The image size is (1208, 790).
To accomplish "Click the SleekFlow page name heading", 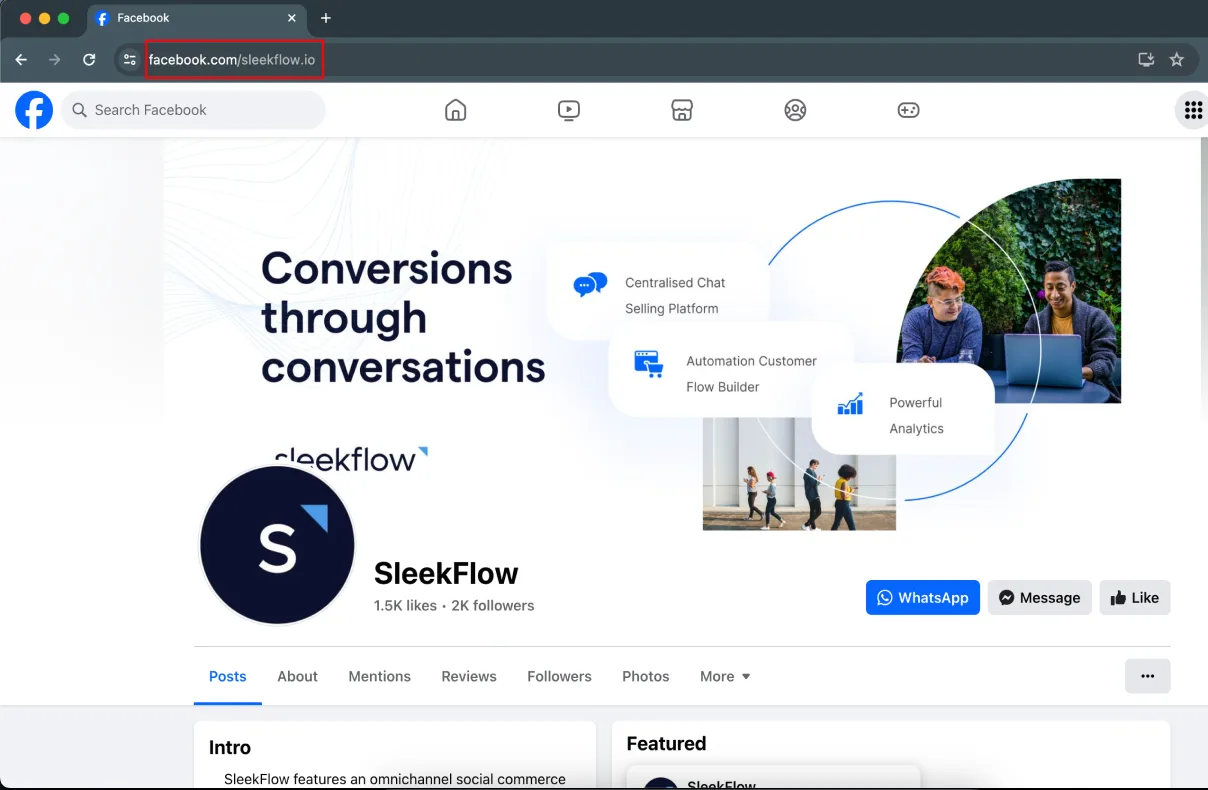I will 446,573.
